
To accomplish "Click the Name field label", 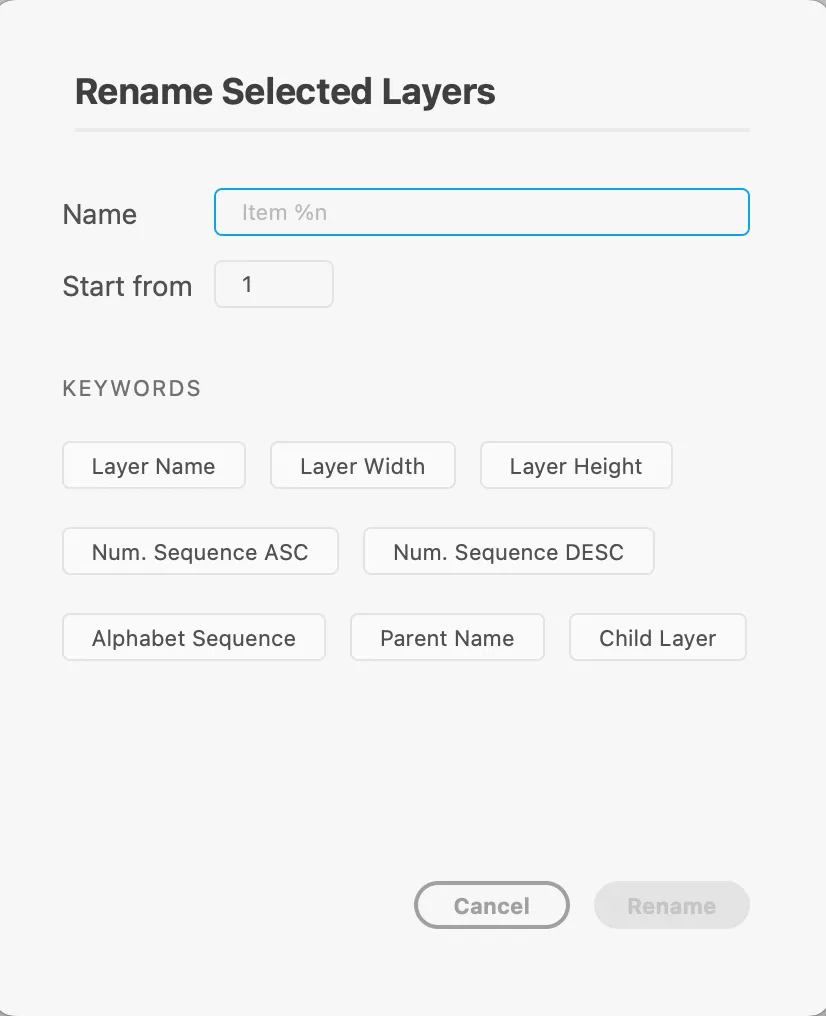I will [100, 214].
